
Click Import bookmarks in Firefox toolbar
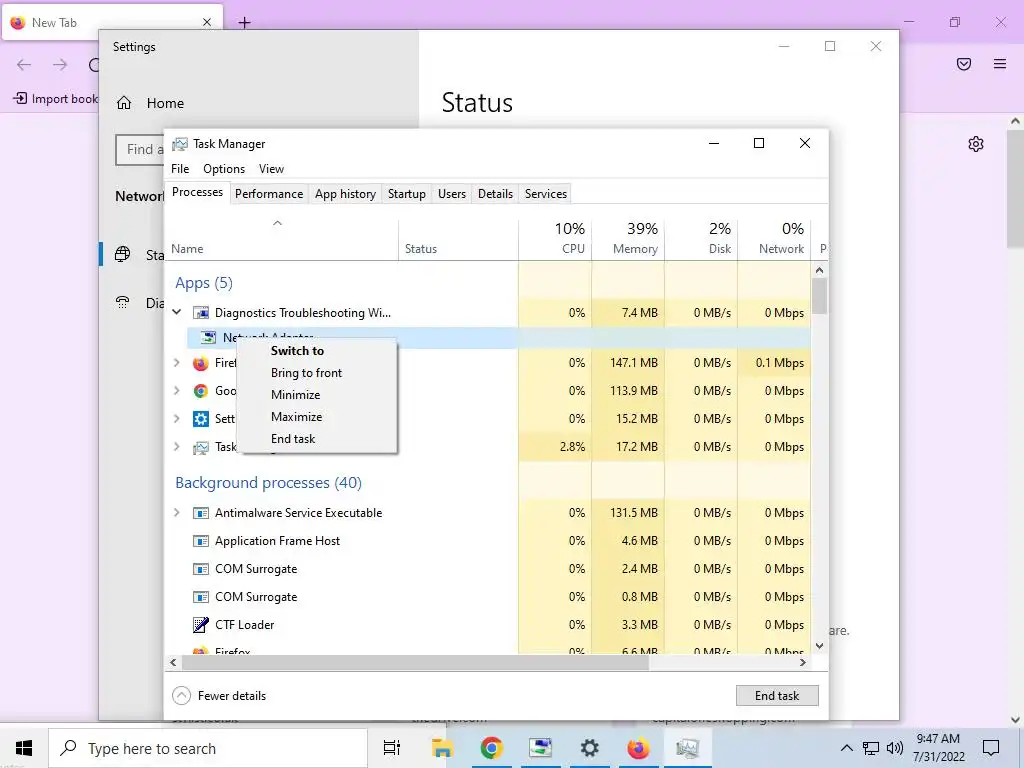point(55,99)
